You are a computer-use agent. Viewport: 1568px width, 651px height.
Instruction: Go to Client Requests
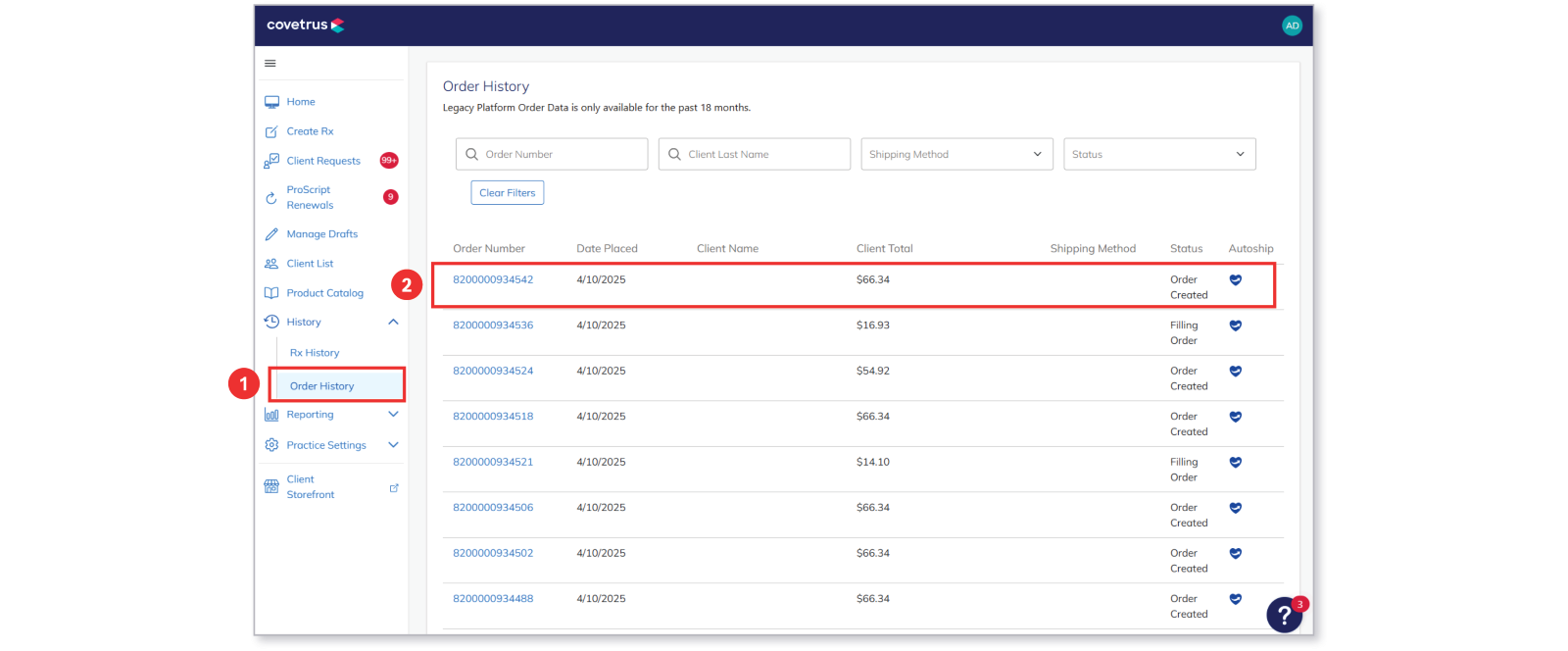[x=323, y=161]
